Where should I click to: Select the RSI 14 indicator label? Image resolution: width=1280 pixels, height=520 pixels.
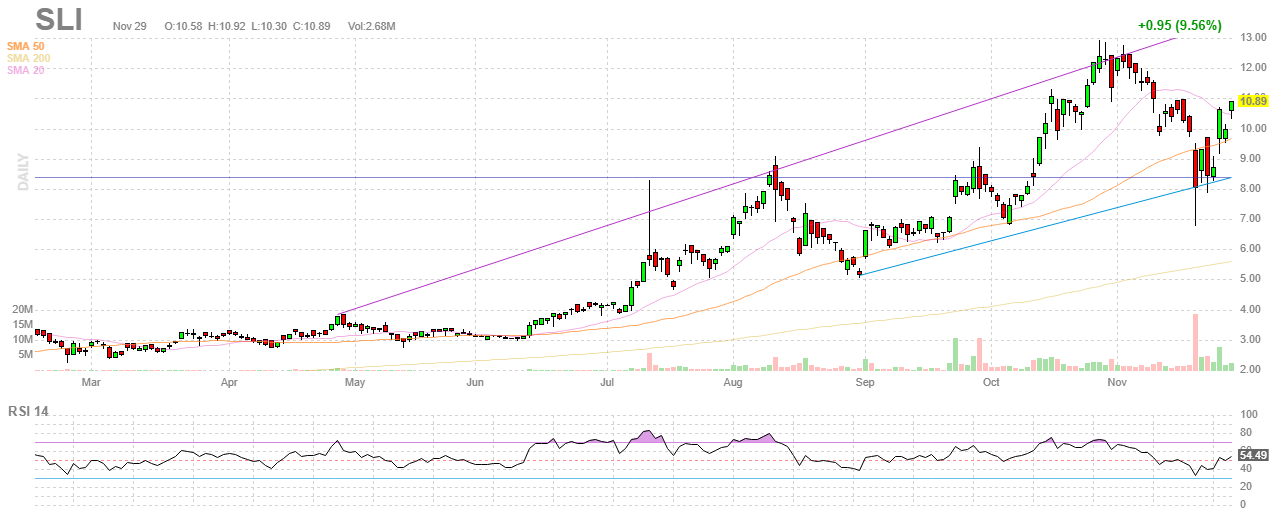coord(31,409)
